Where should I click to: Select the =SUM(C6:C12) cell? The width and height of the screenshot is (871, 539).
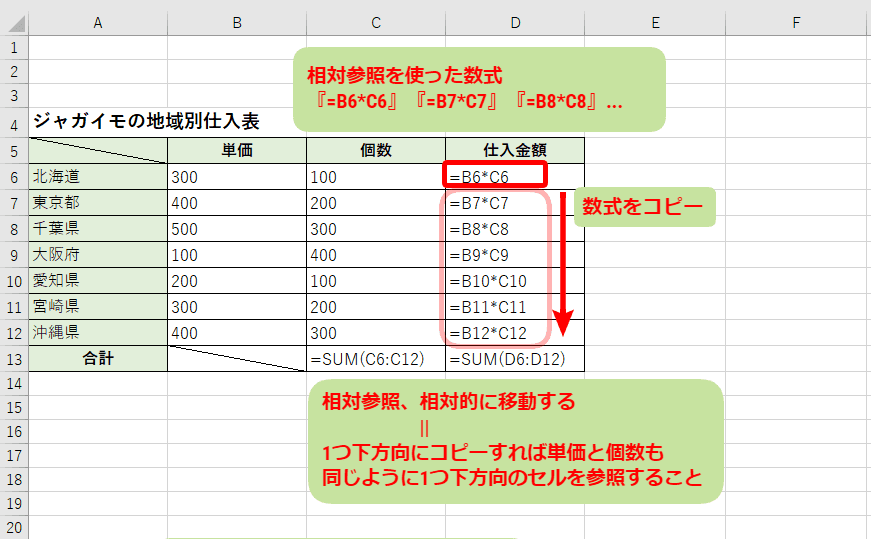click(x=376, y=358)
